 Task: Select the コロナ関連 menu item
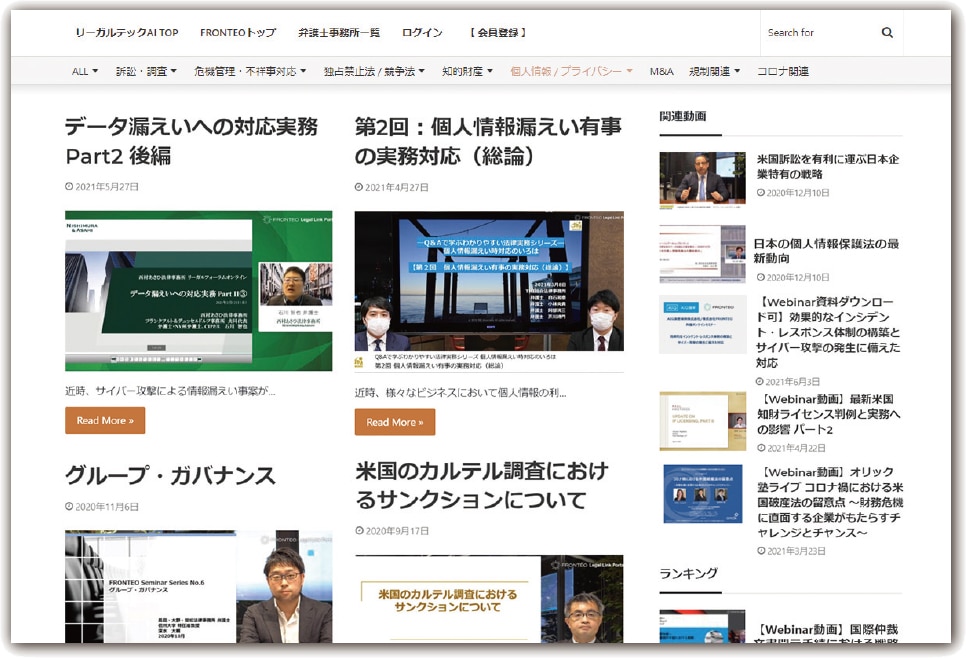coord(783,71)
